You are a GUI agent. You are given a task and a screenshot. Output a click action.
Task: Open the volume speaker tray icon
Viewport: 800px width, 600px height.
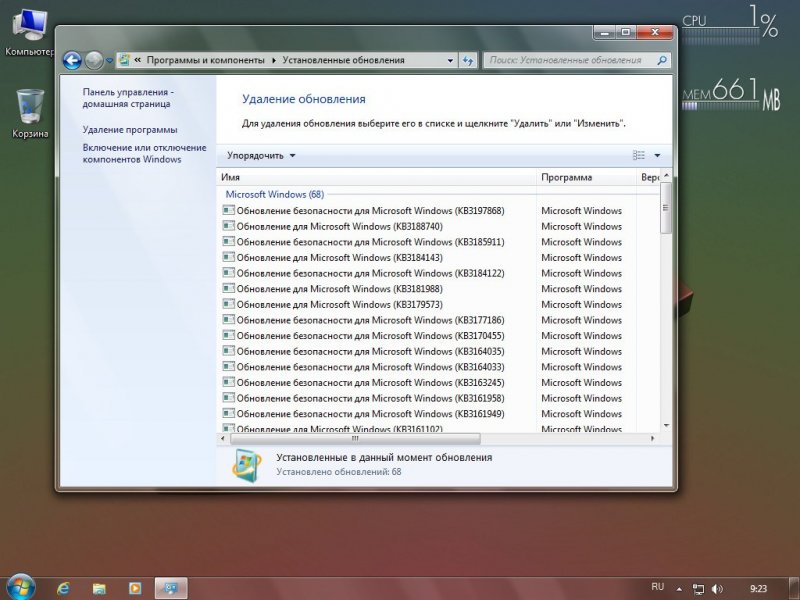(x=717, y=589)
